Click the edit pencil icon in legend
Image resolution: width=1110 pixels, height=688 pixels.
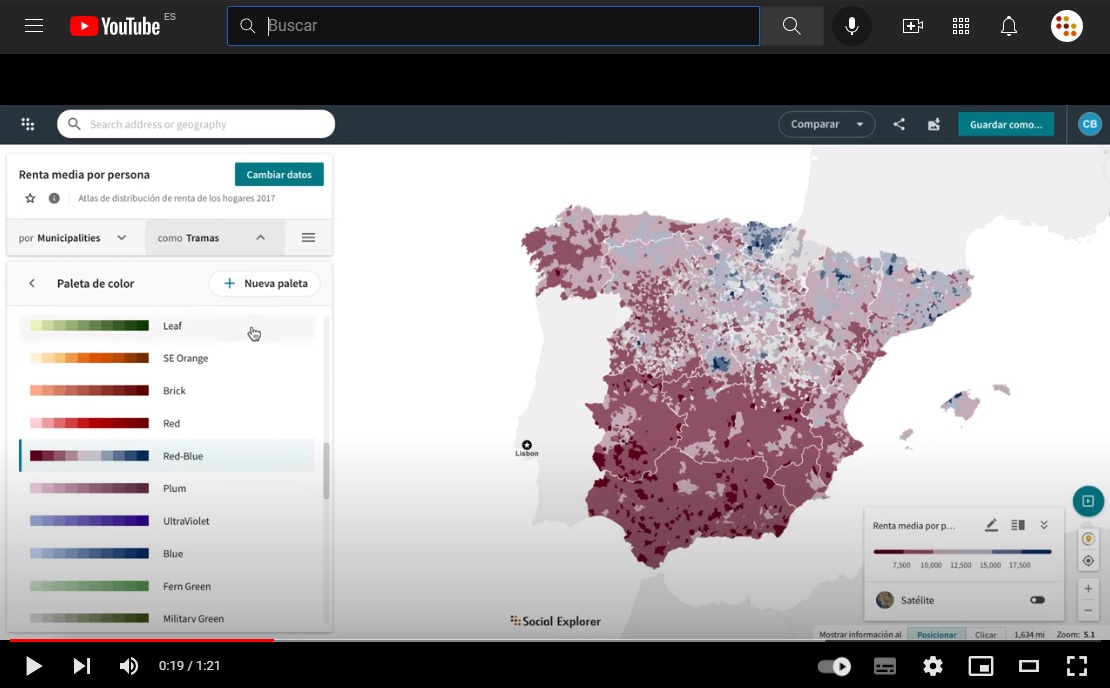pos(991,525)
